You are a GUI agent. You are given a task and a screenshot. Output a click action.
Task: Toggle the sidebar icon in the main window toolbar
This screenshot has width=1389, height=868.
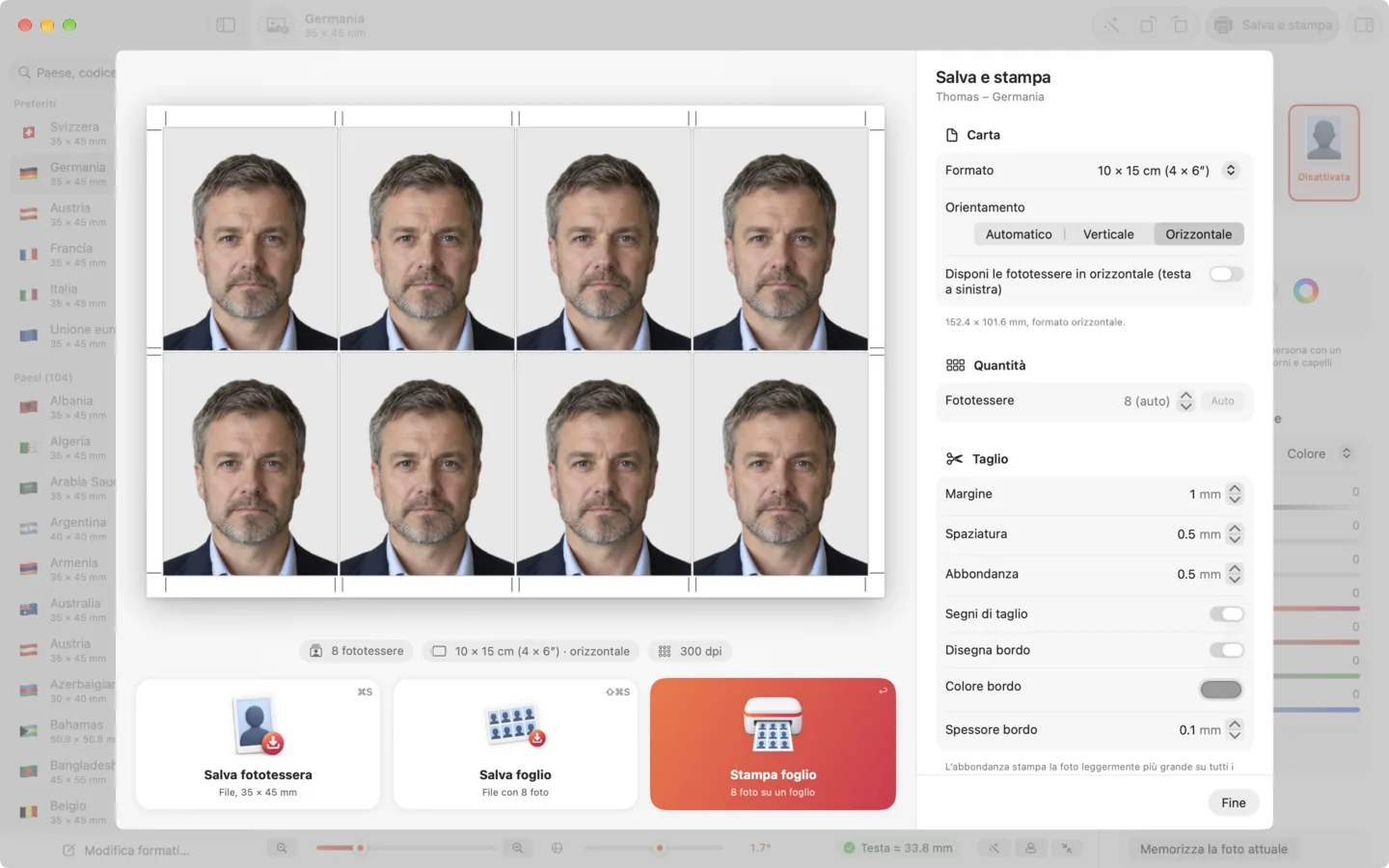click(x=226, y=25)
